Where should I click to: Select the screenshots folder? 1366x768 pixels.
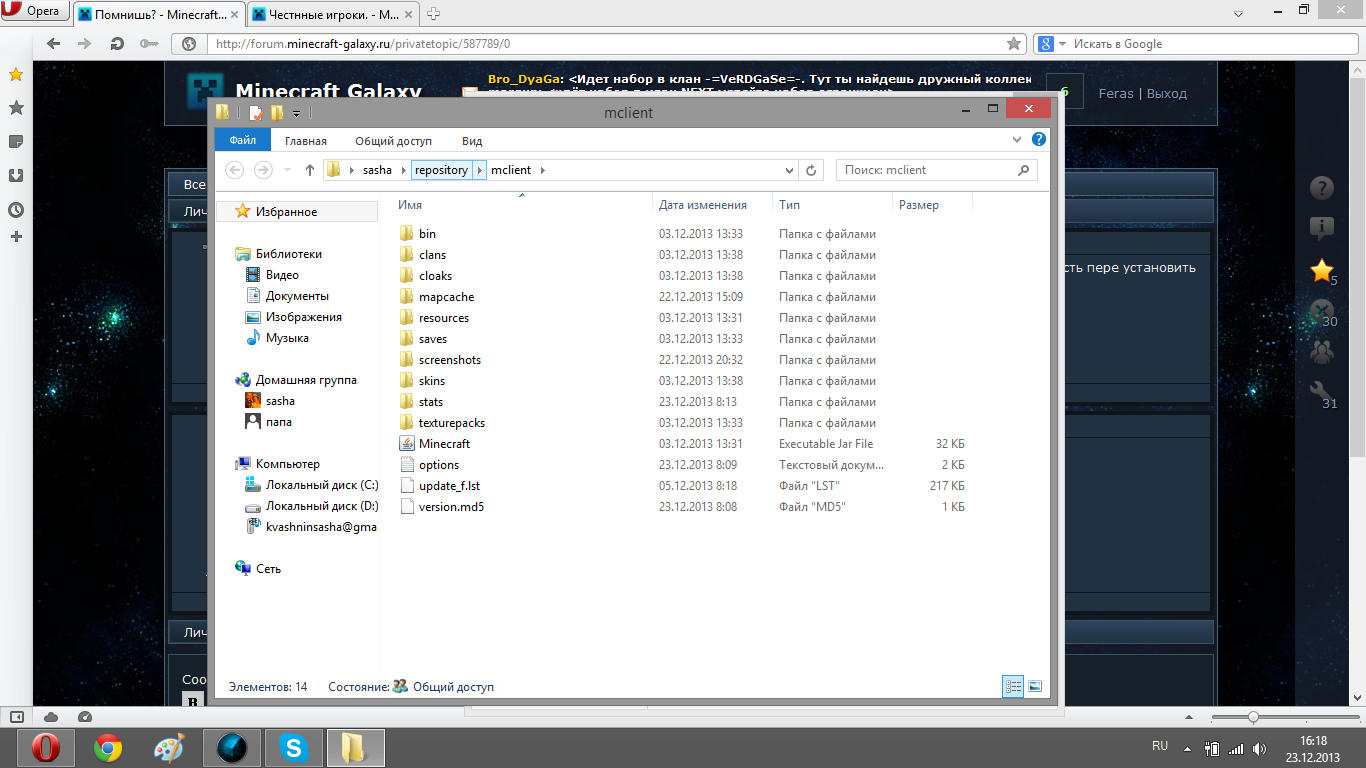(450, 360)
